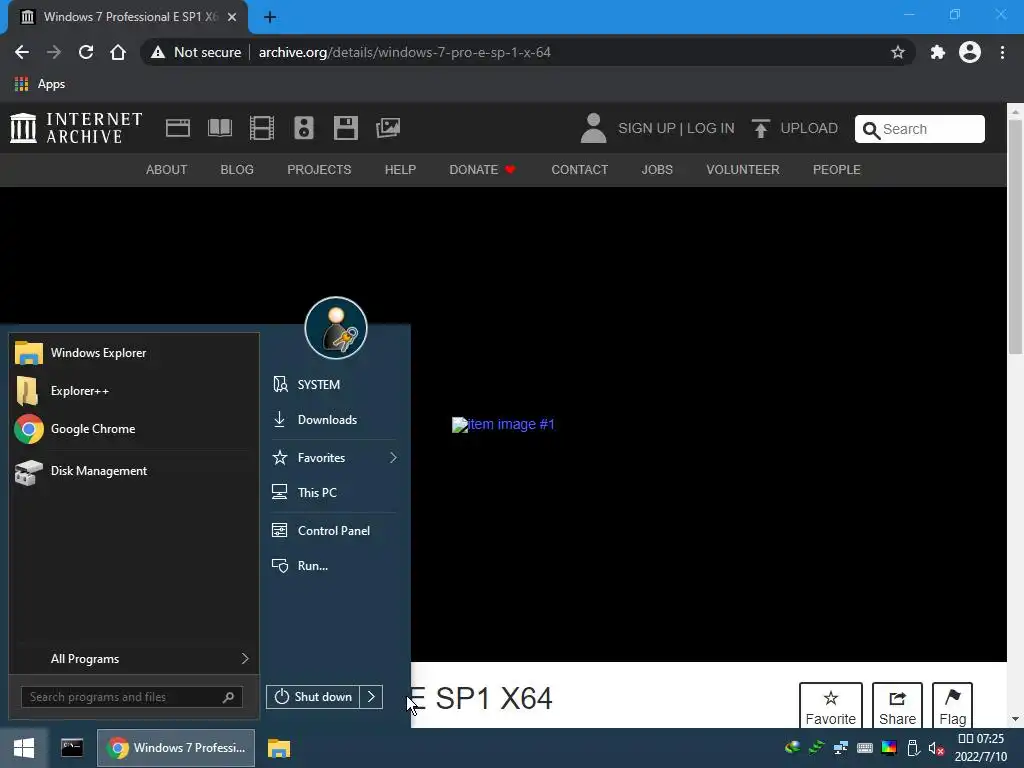
Task: Open File Explorer from taskbar
Action: (279, 748)
